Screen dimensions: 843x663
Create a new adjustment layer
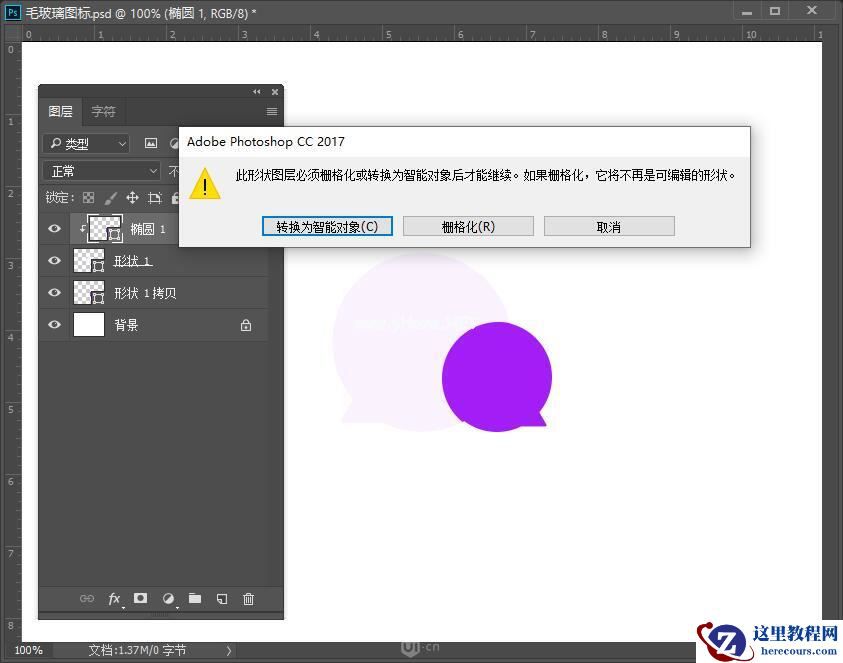click(168, 599)
